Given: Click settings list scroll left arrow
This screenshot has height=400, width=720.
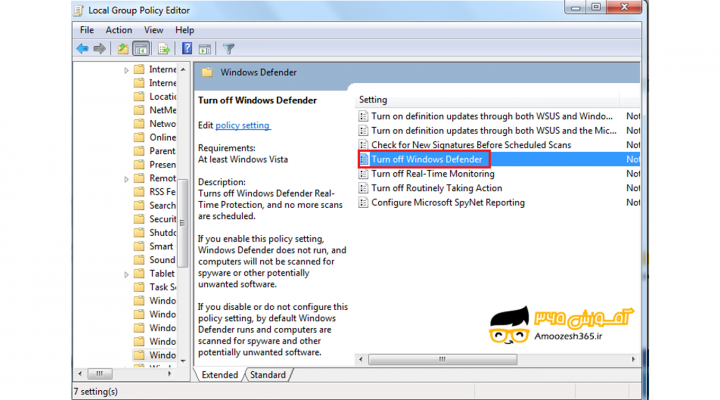Looking at the screenshot, I should pos(361,359).
